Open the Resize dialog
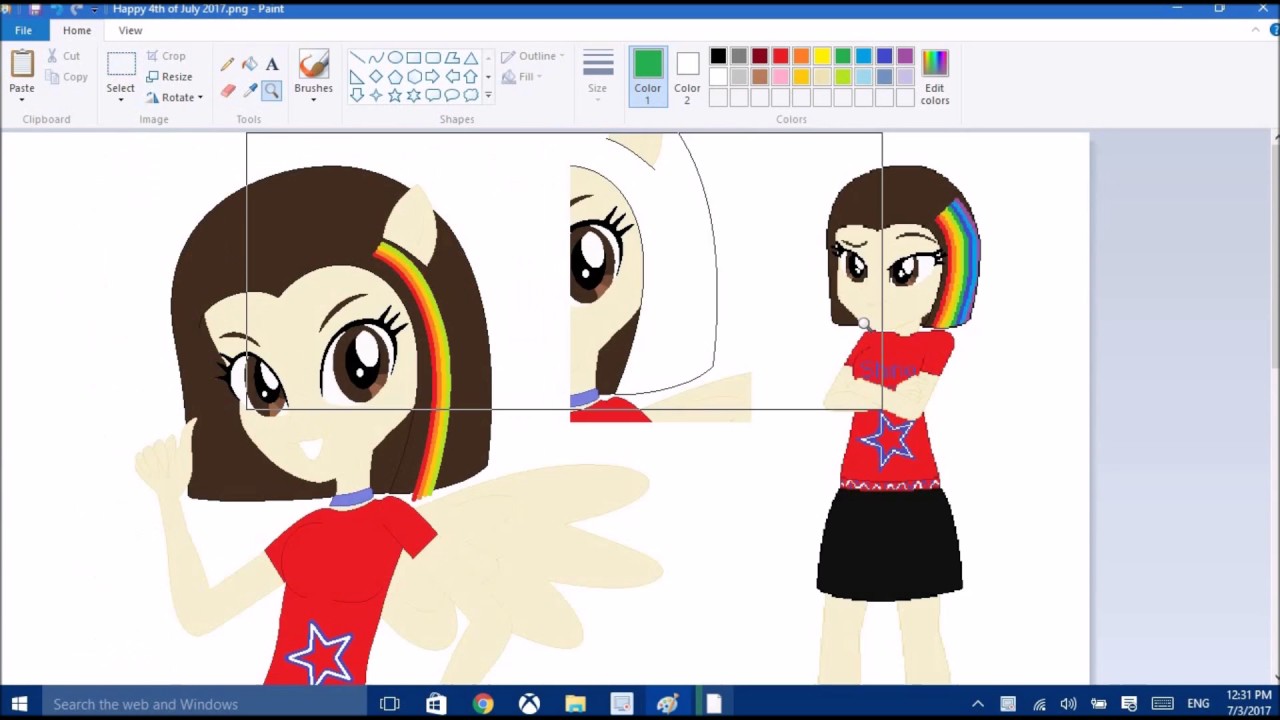1280x720 pixels. click(169, 77)
